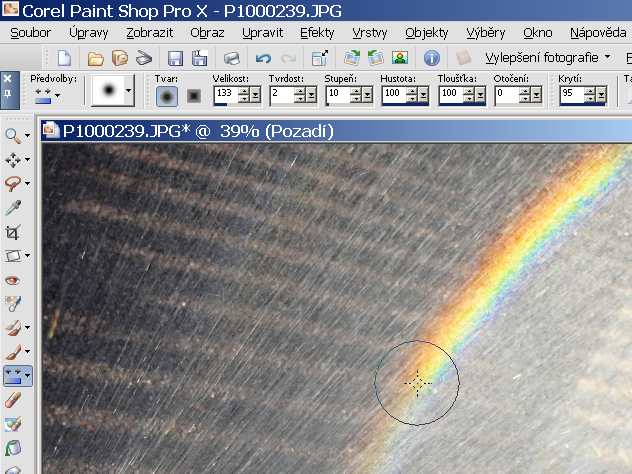Click the scanner import icon

[144, 58]
